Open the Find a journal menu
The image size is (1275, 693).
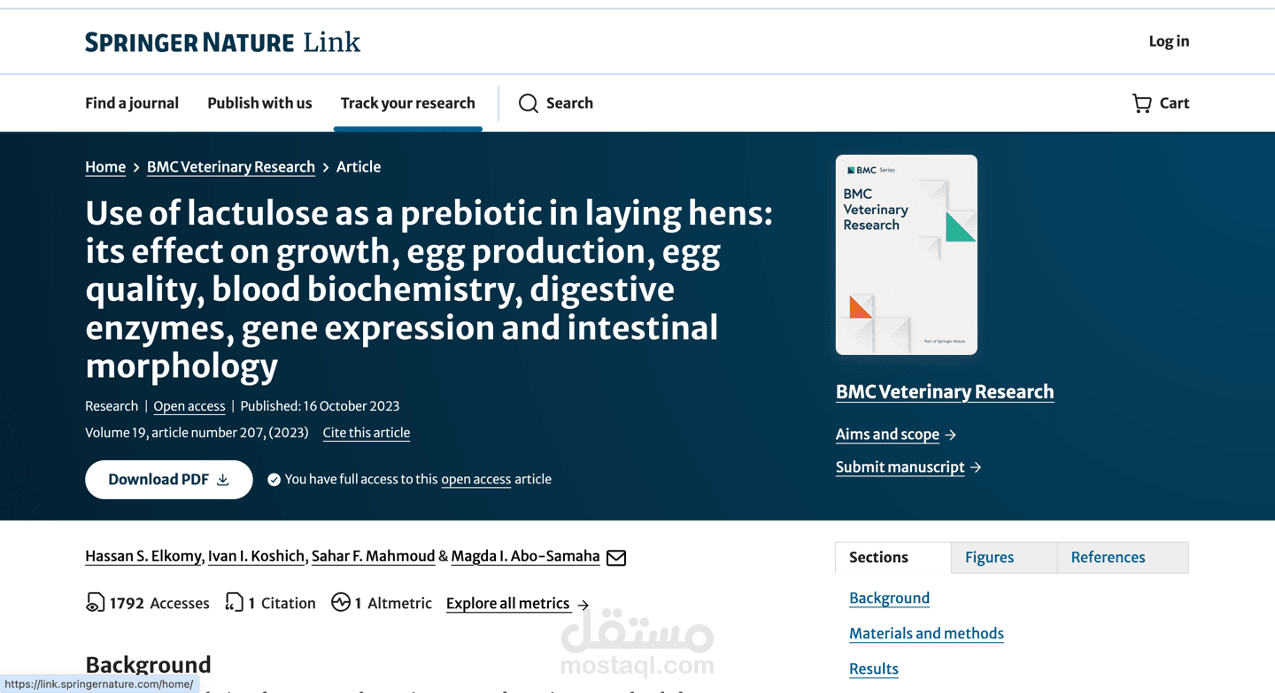[132, 103]
